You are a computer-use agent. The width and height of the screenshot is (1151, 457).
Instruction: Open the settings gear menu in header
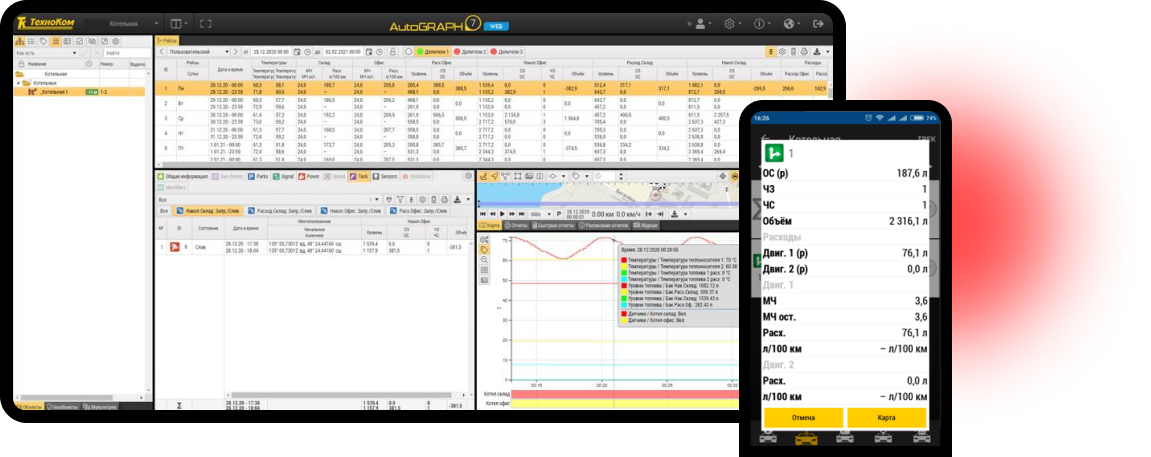(x=731, y=23)
